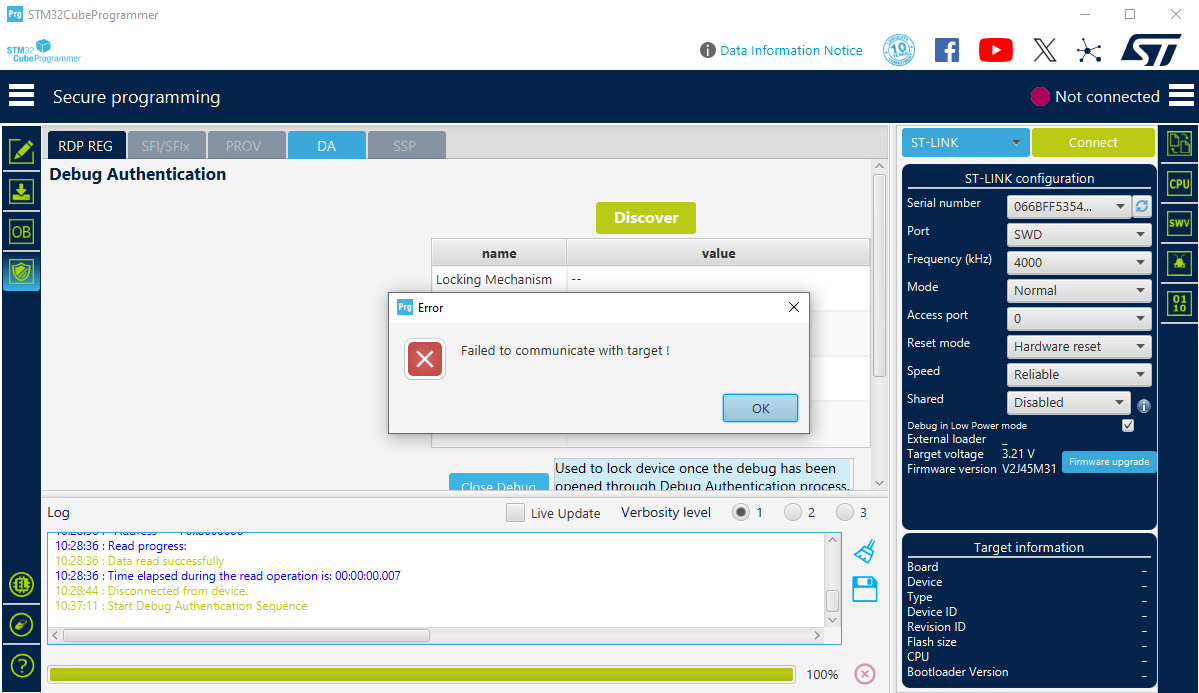This screenshot has height=693, width=1199.
Task: Click the green progress bar
Action: pyautogui.click(x=420, y=674)
